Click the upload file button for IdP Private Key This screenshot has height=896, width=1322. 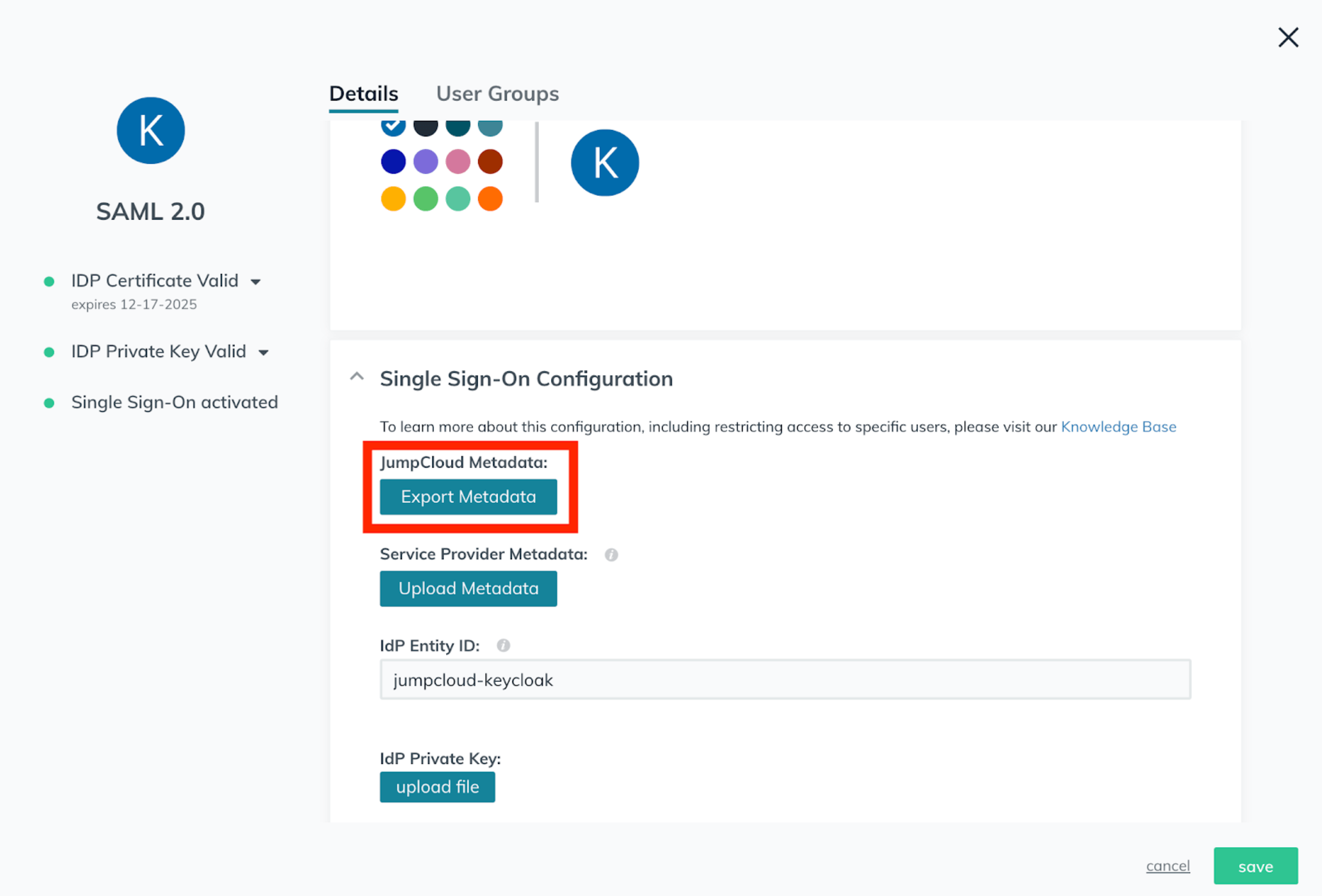pos(437,787)
